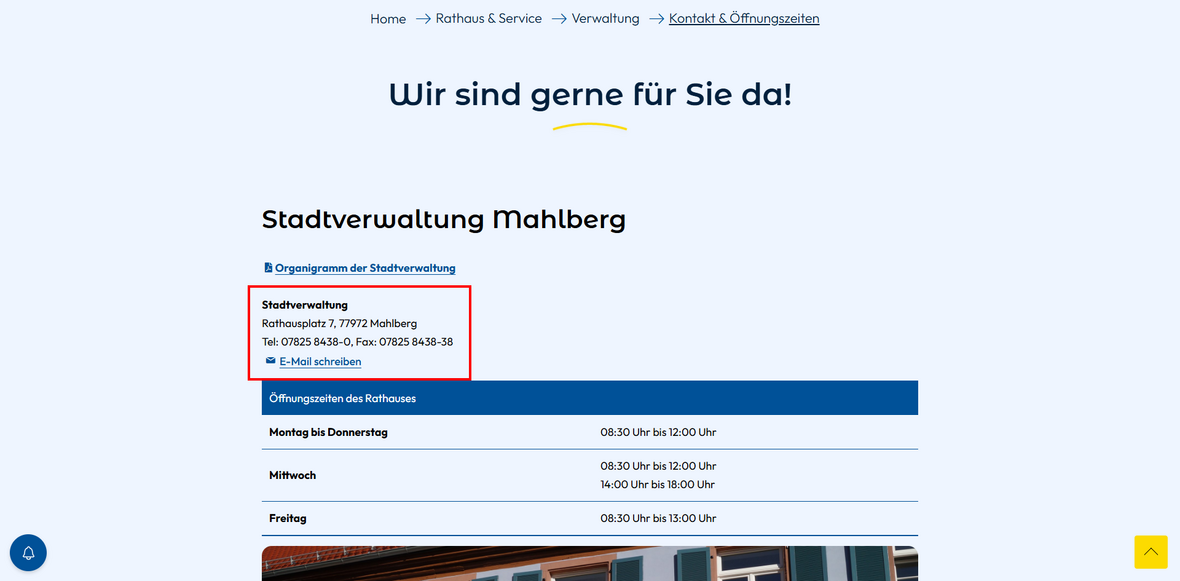This screenshot has width=1180, height=581.
Task: Select the Montag bis Donnerstag row
Action: [589, 432]
